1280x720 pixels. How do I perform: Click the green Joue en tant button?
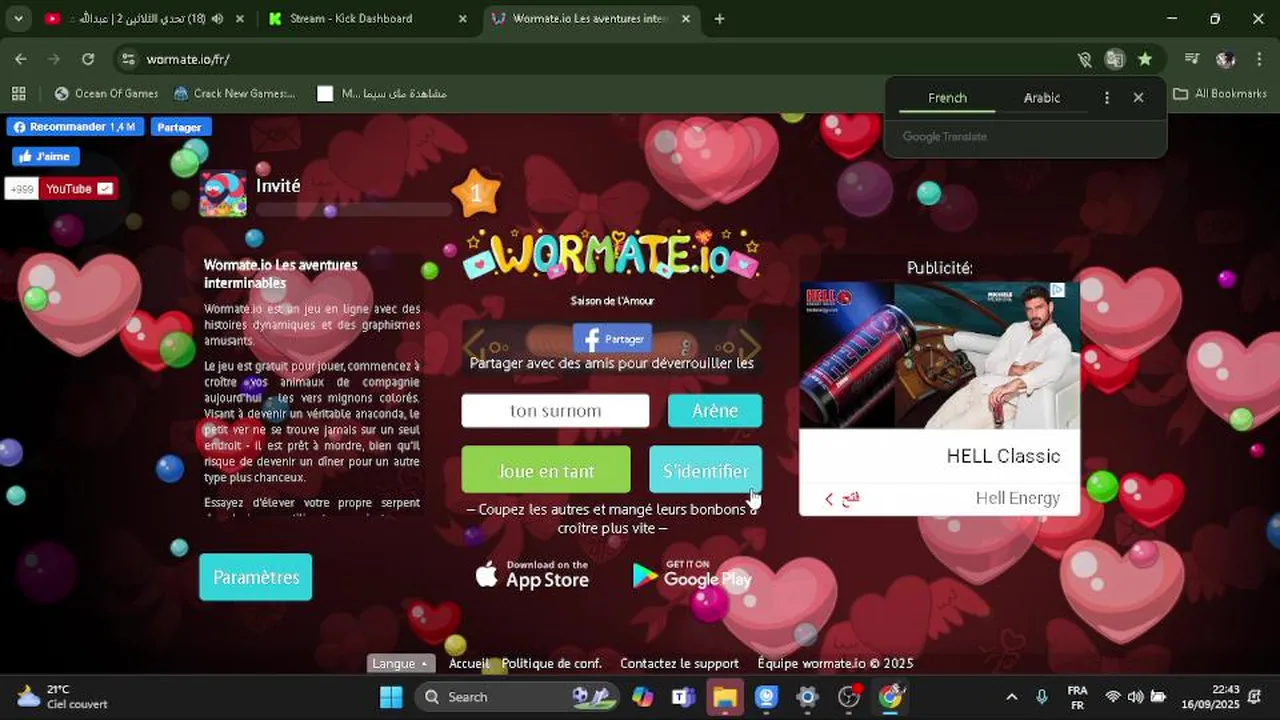pyautogui.click(x=546, y=470)
